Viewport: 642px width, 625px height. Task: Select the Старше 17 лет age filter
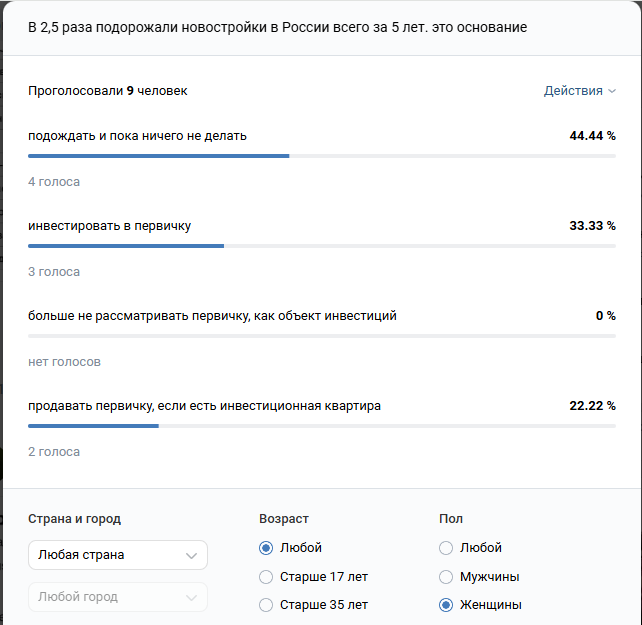(x=266, y=577)
